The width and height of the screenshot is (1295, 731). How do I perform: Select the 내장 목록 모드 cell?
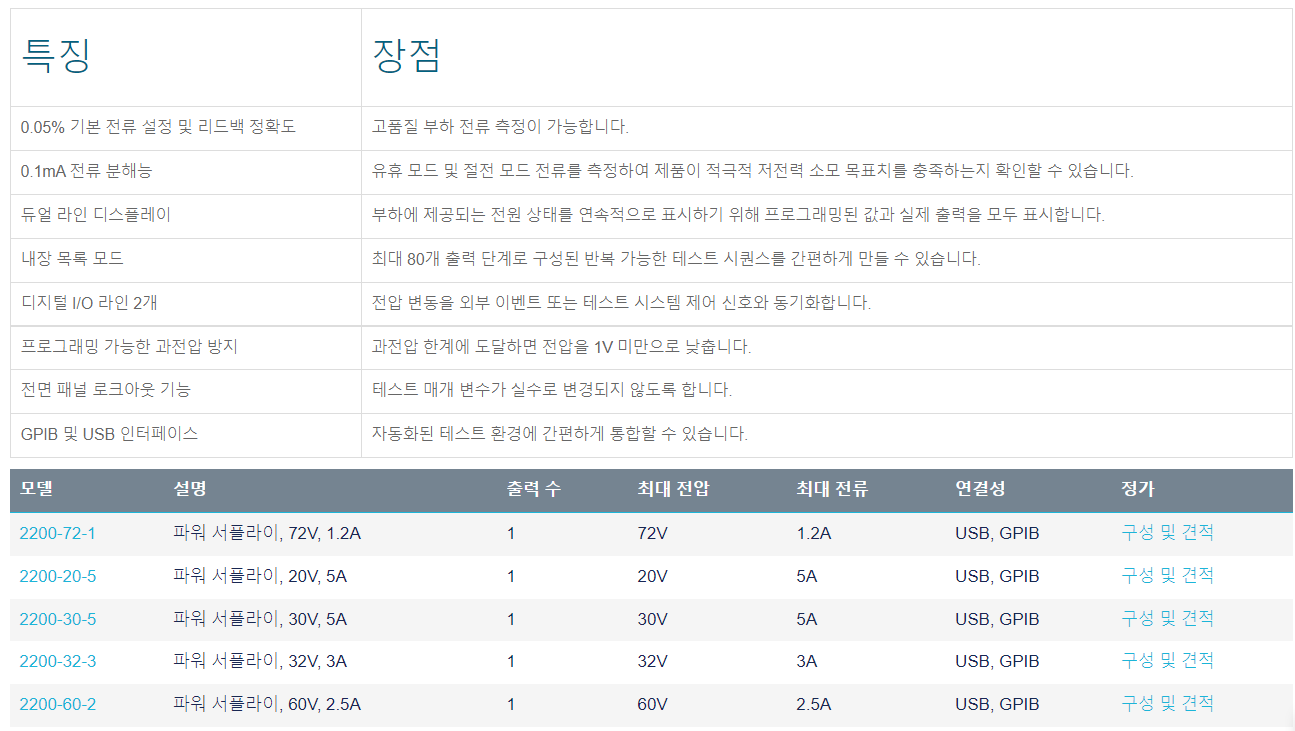coord(186,260)
